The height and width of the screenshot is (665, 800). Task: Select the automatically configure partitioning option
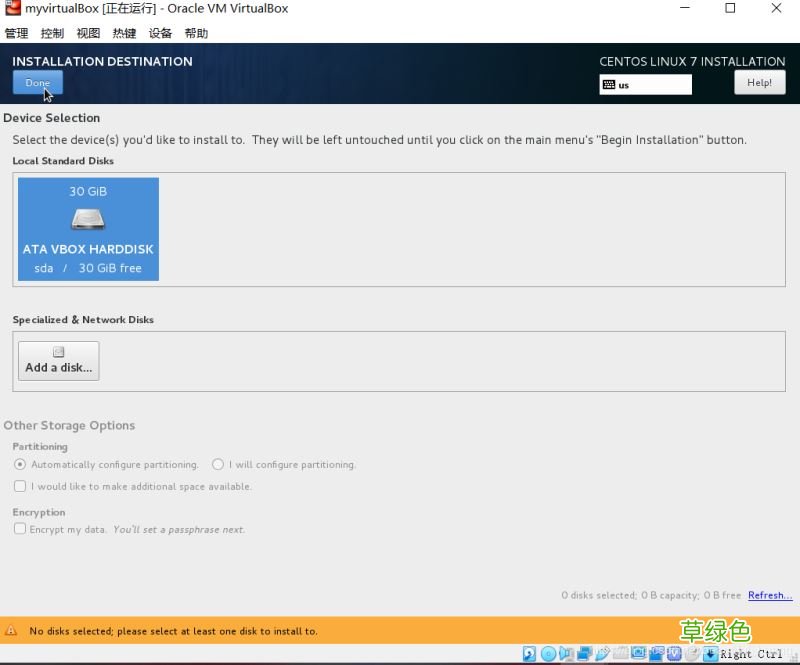coord(18,464)
